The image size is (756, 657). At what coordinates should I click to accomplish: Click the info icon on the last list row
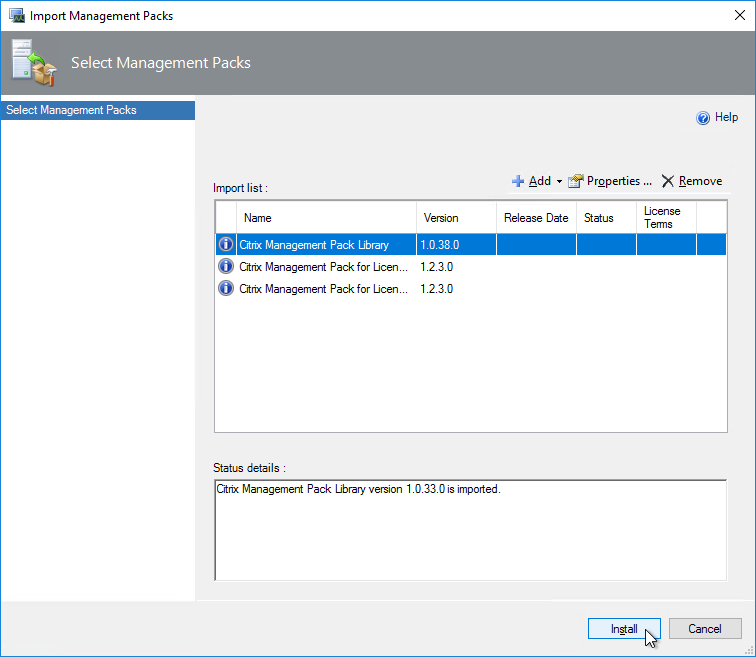click(226, 289)
